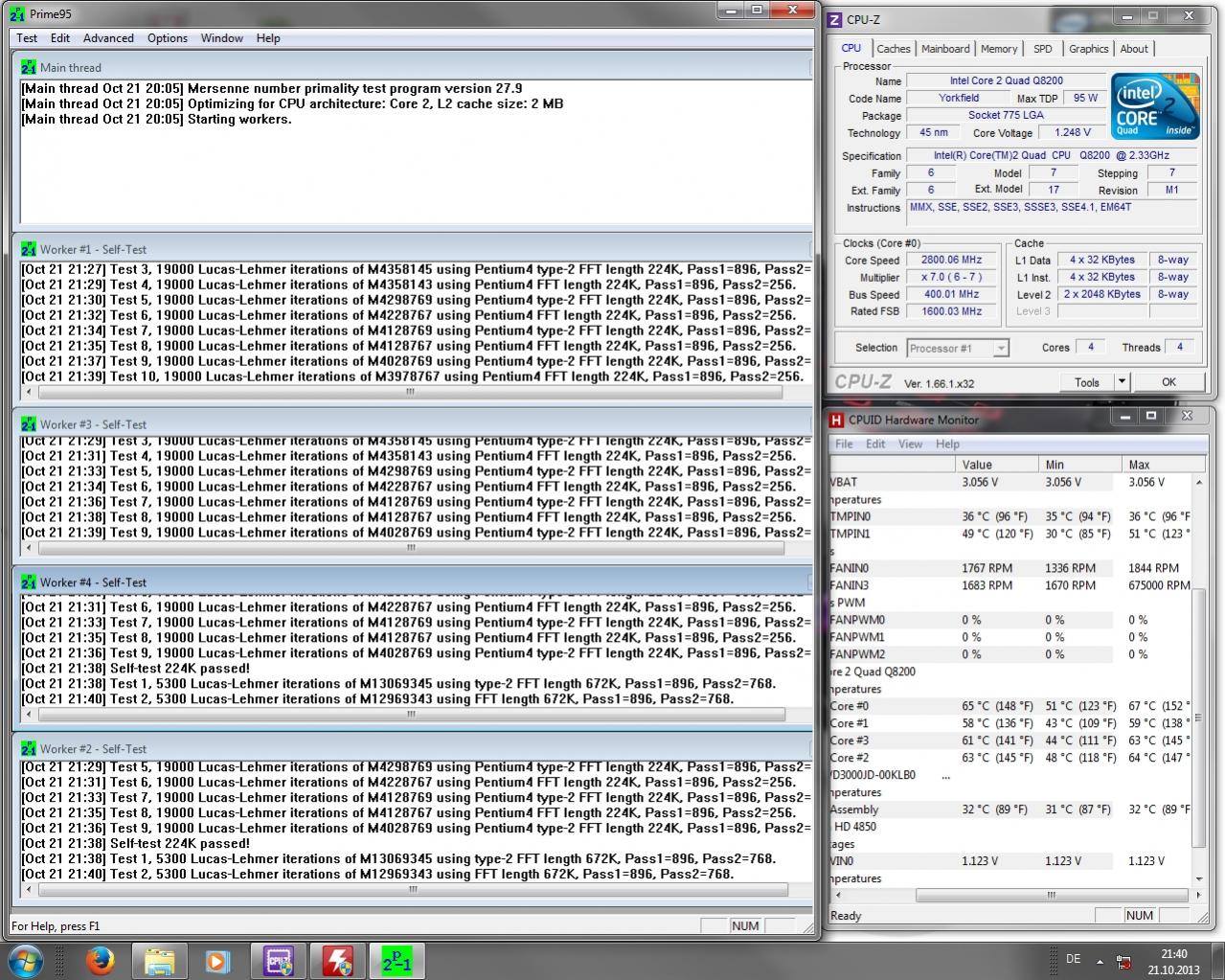The height and width of the screenshot is (980, 1225).
Task: Open the Test menu in Prime95
Action: pyautogui.click(x=27, y=38)
